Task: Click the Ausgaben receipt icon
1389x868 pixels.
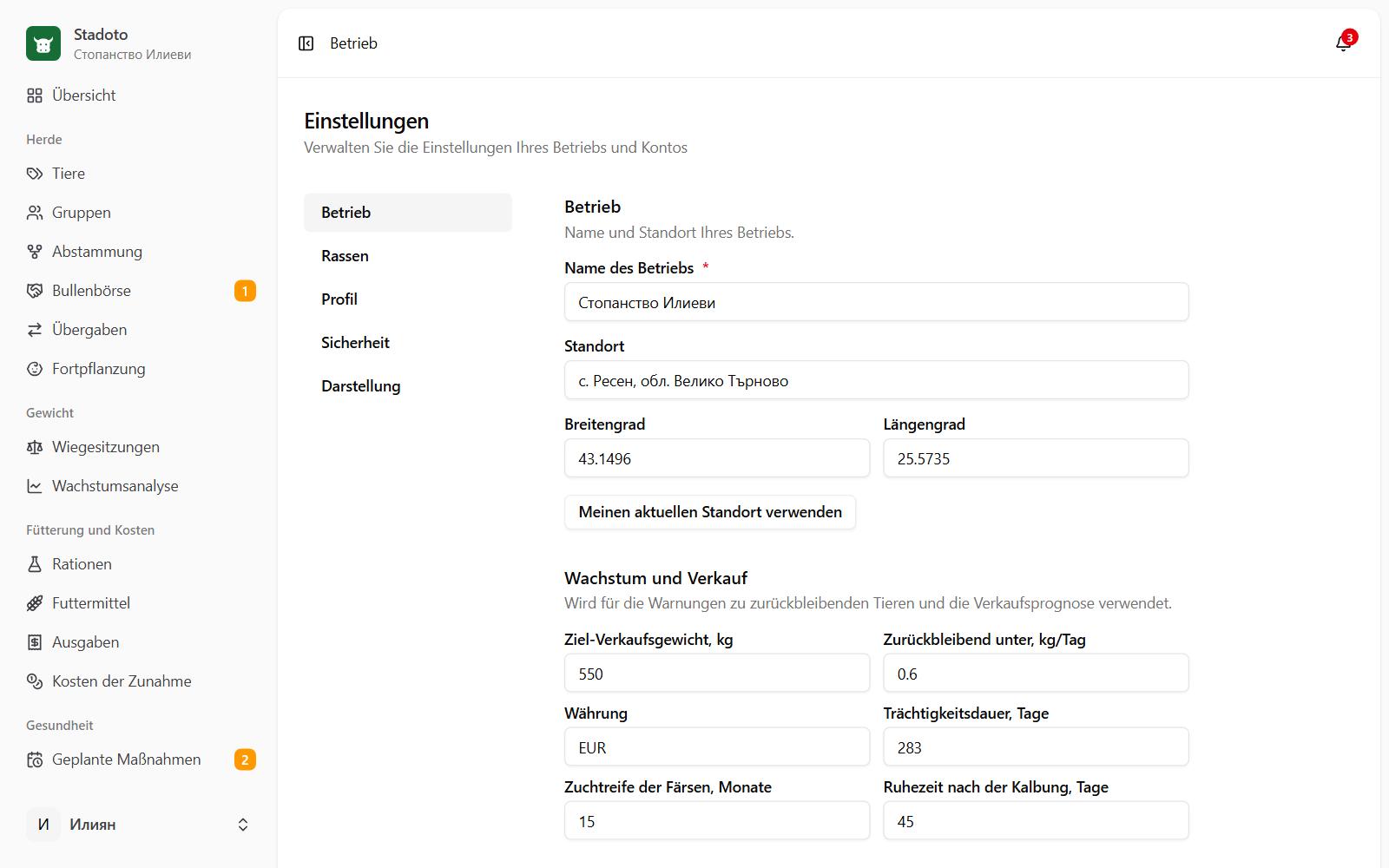Action: pyautogui.click(x=35, y=642)
